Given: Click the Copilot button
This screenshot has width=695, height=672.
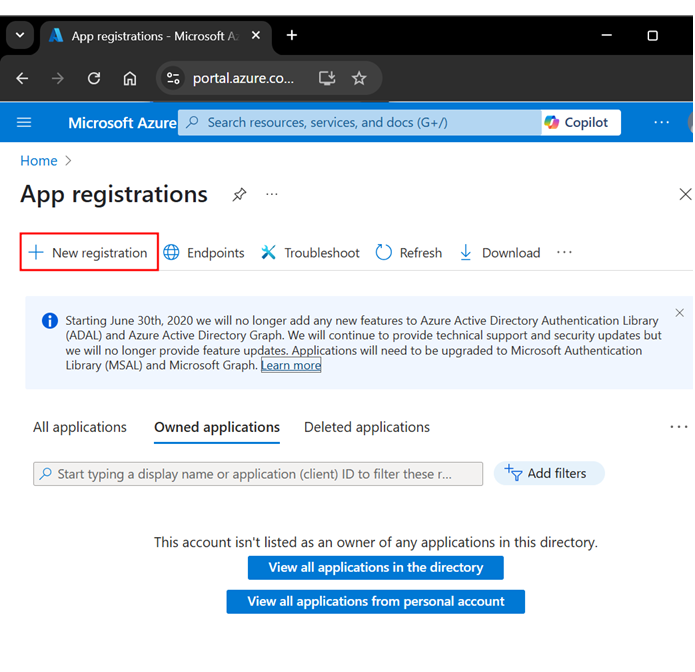Looking at the screenshot, I should pyautogui.click(x=576, y=122).
